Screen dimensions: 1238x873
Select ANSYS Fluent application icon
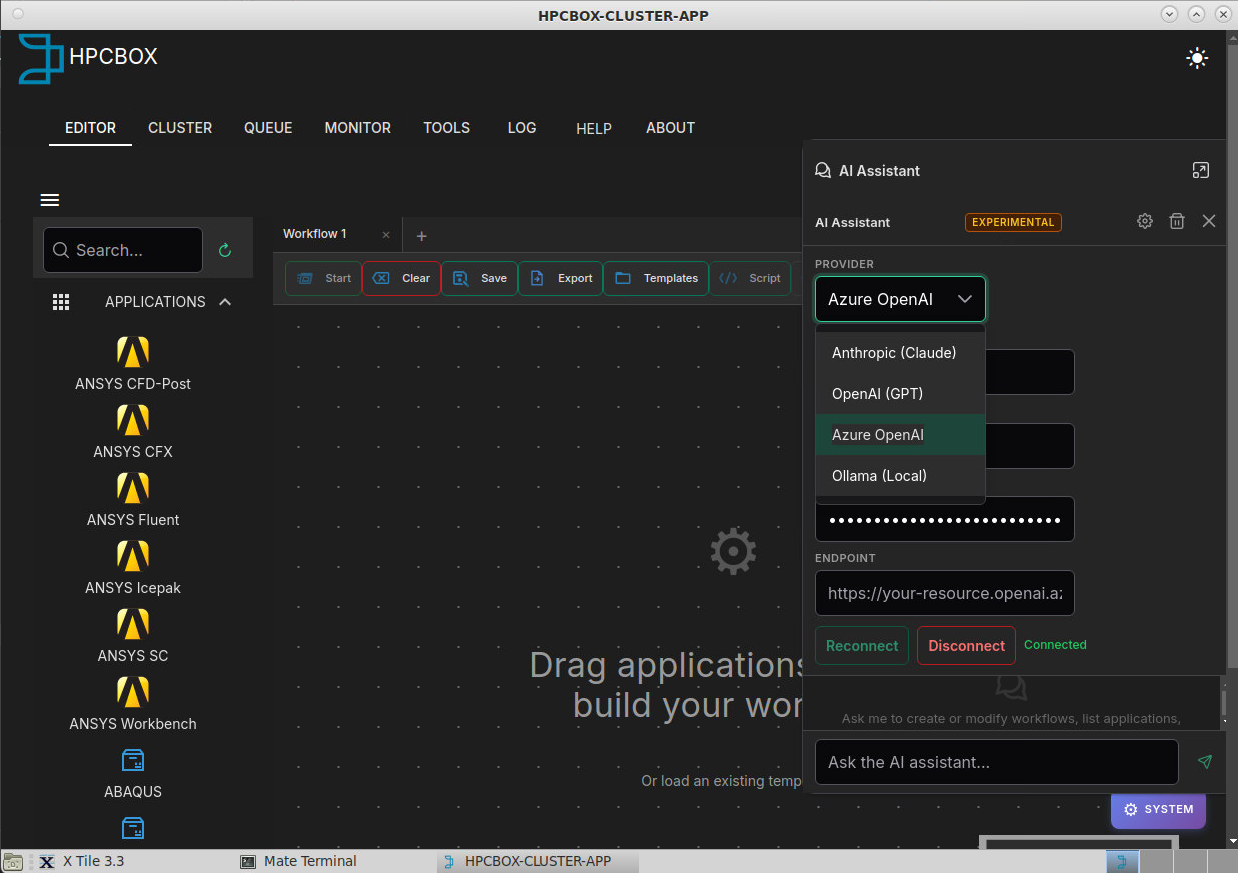(x=133, y=488)
